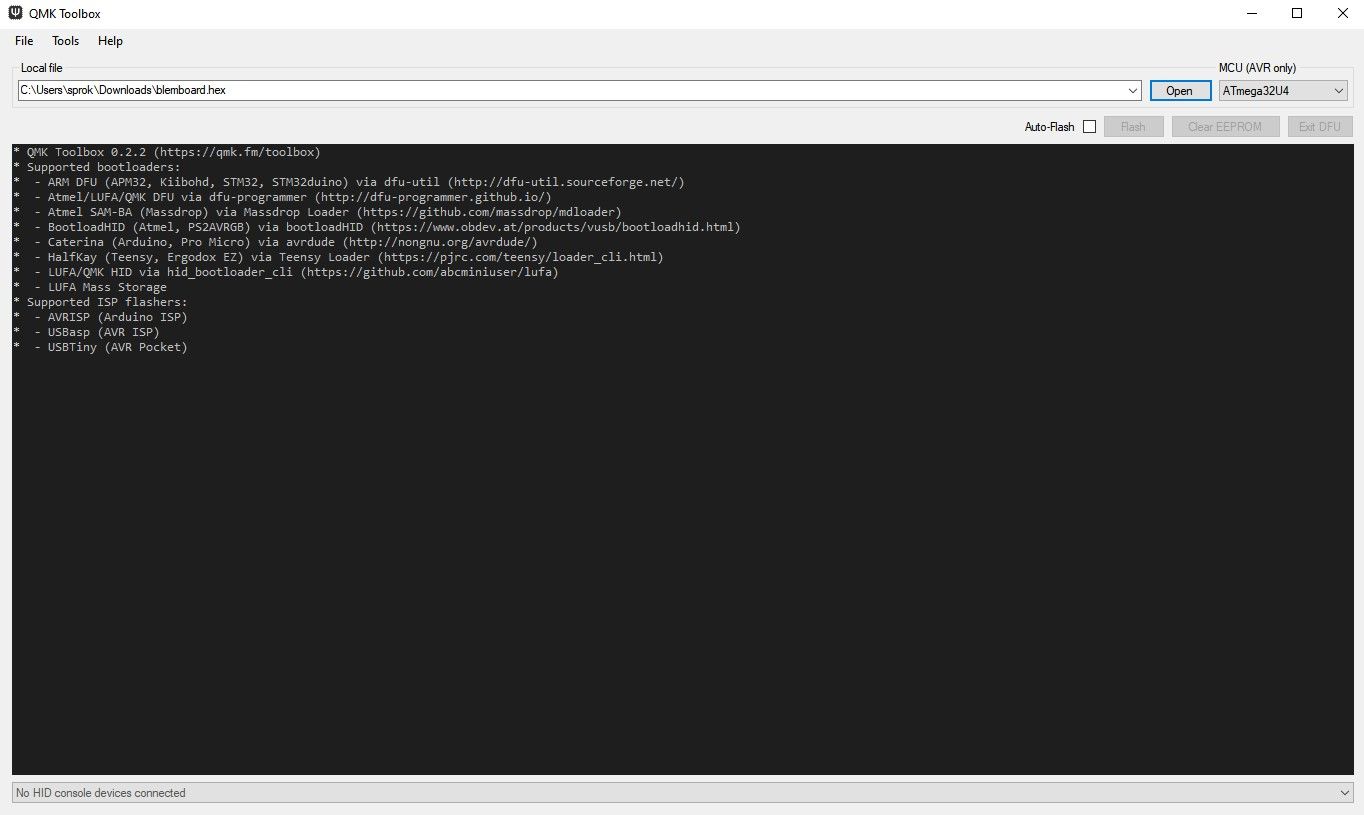This screenshot has height=815, width=1364.
Task: Select the blemboard.hex path text
Action: pyautogui.click(x=120, y=90)
